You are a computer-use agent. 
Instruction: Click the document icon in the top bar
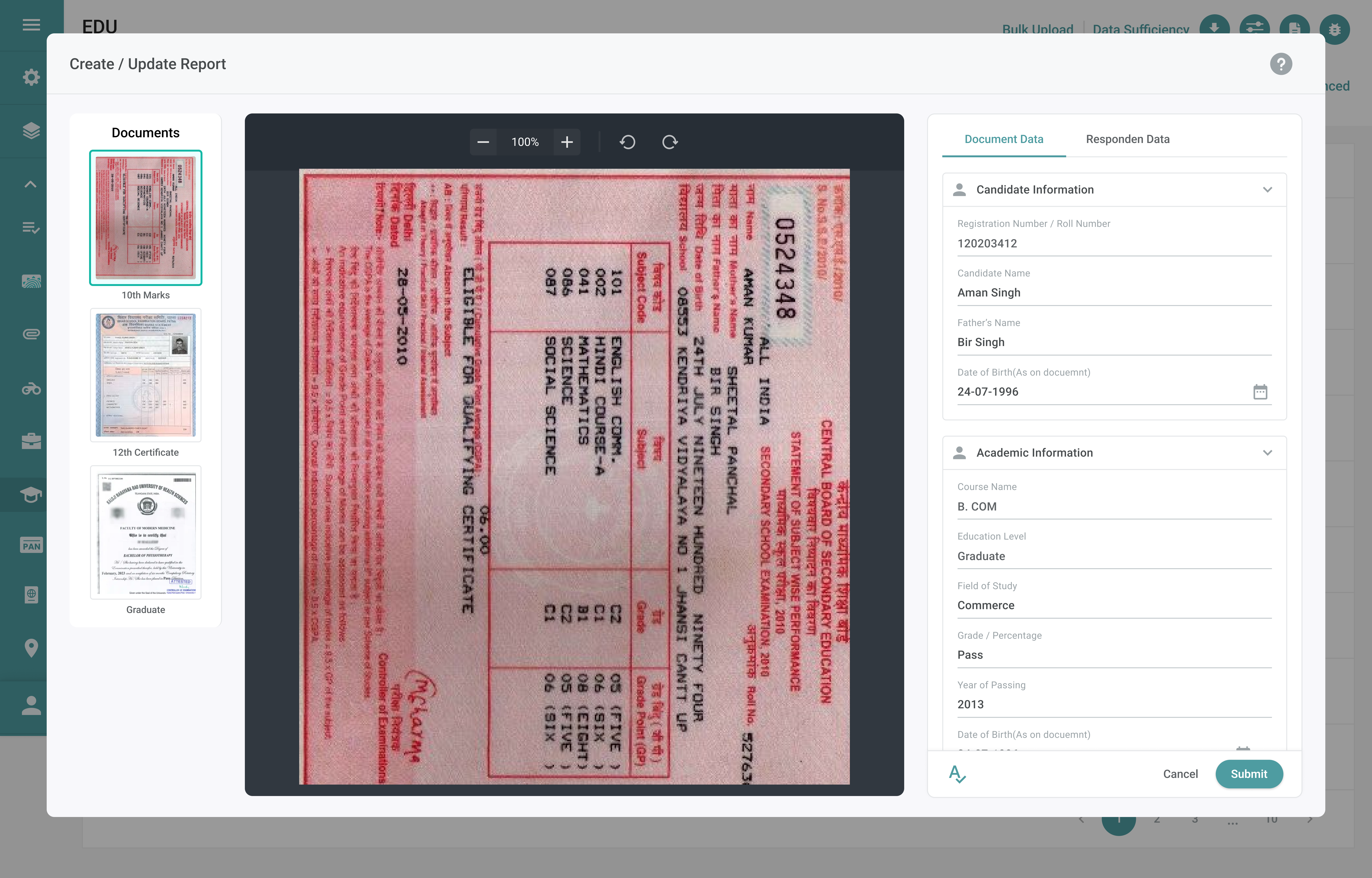[1295, 29]
